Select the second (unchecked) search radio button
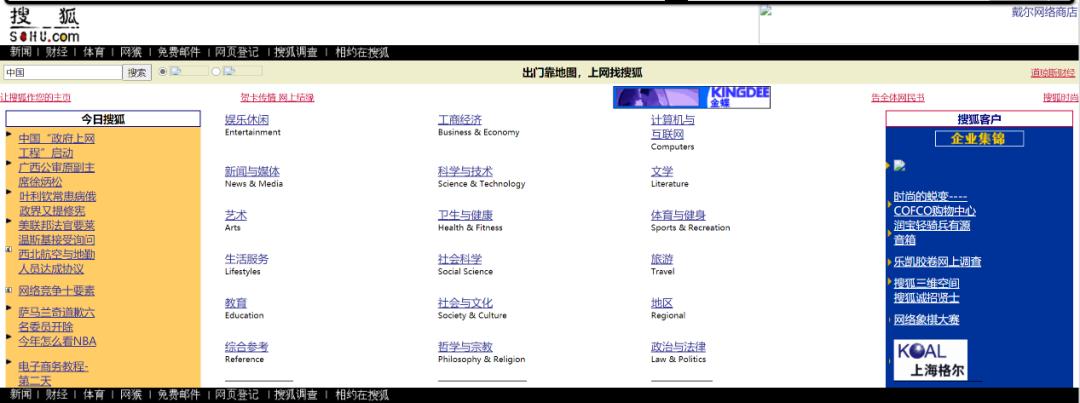This screenshot has width=1080, height=403. [216, 71]
